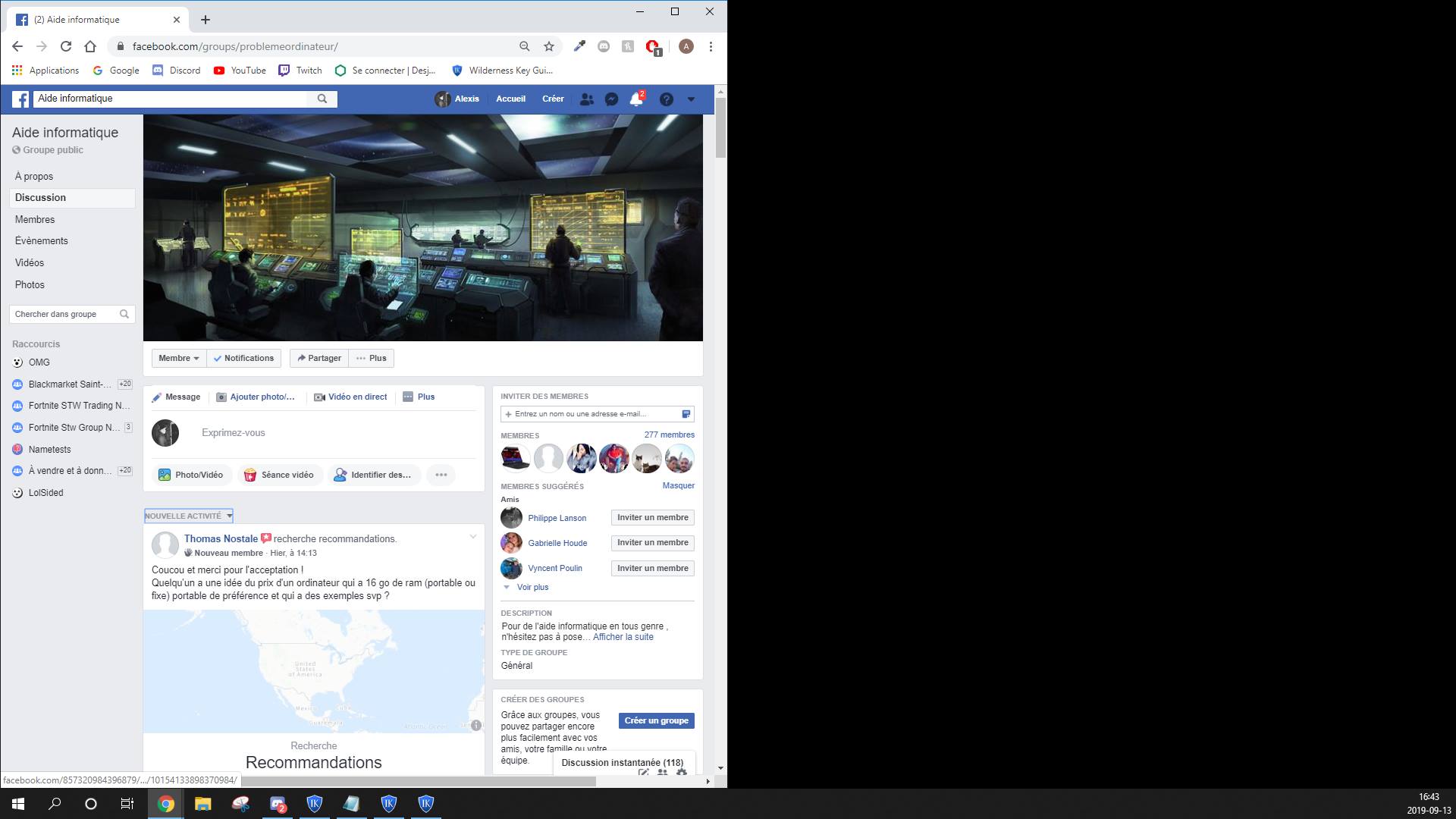Open the 277 membres link
This screenshot has height=819, width=1456.
(x=669, y=435)
